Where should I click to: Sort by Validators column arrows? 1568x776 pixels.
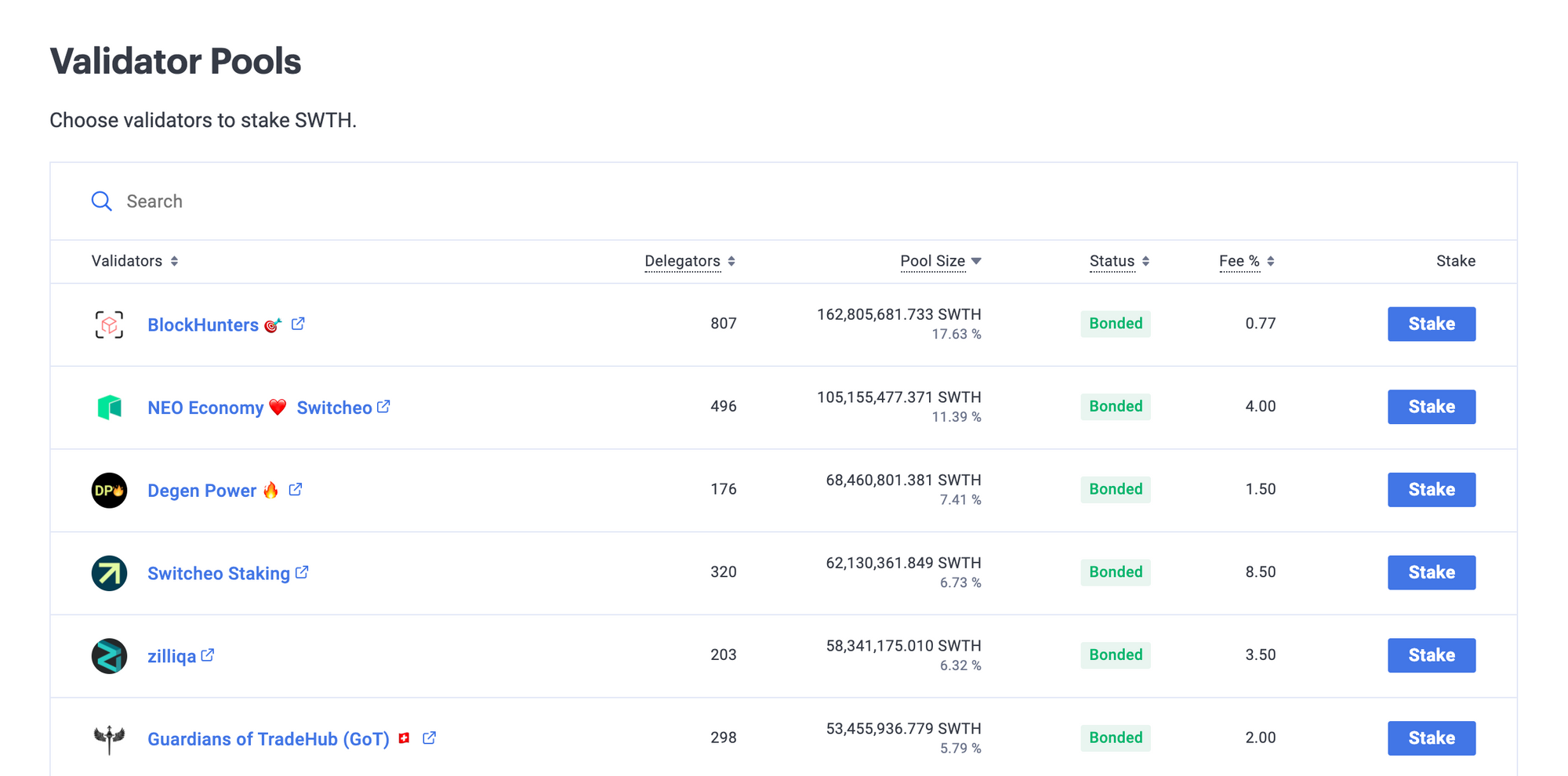pyautogui.click(x=174, y=261)
